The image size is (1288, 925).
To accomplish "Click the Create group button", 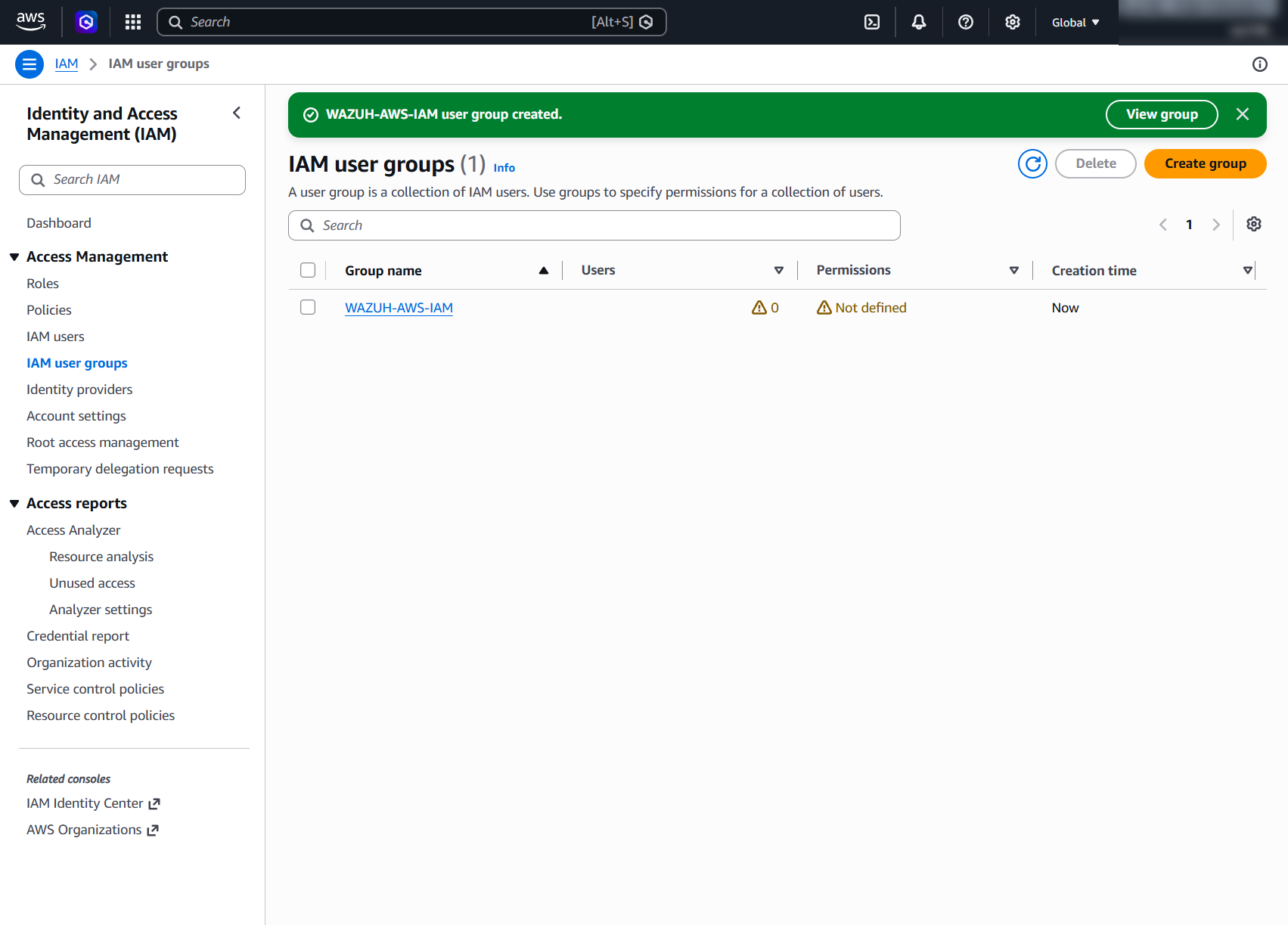I will click(x=1205, y=163).
